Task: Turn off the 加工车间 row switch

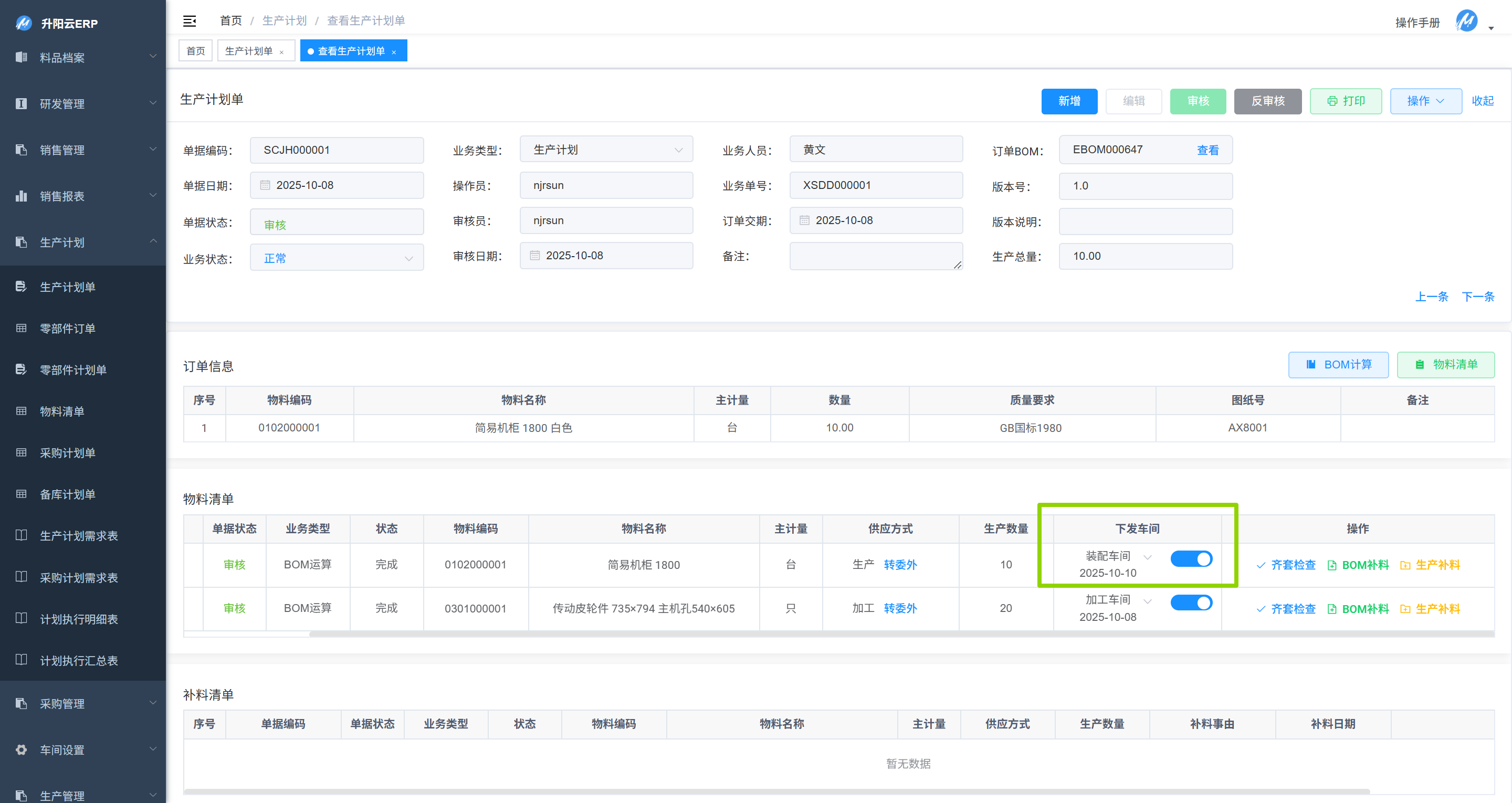Action: pos(1192,603)
